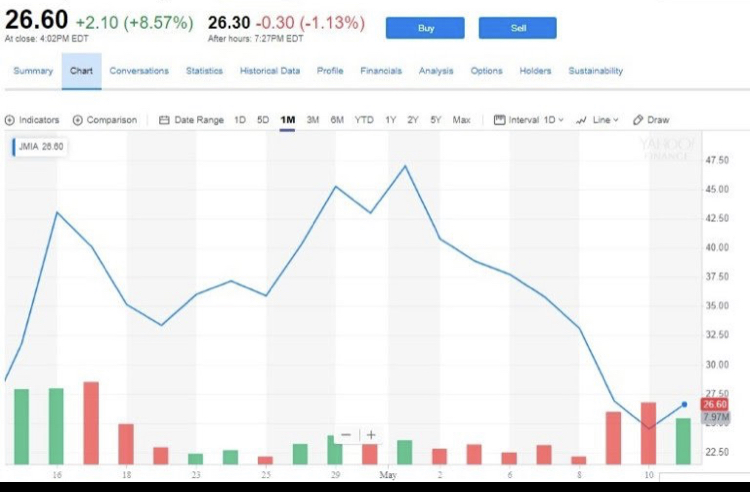Select the Max time range option

point(462,120)
